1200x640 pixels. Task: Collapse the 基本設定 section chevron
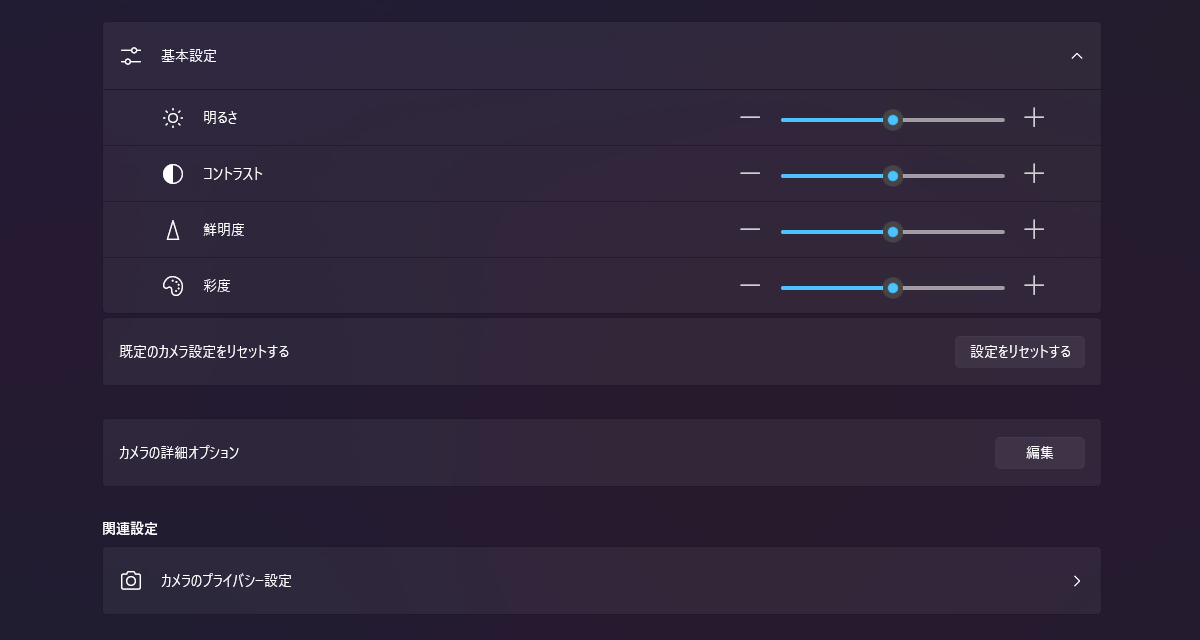click(x=1077, y=56)
